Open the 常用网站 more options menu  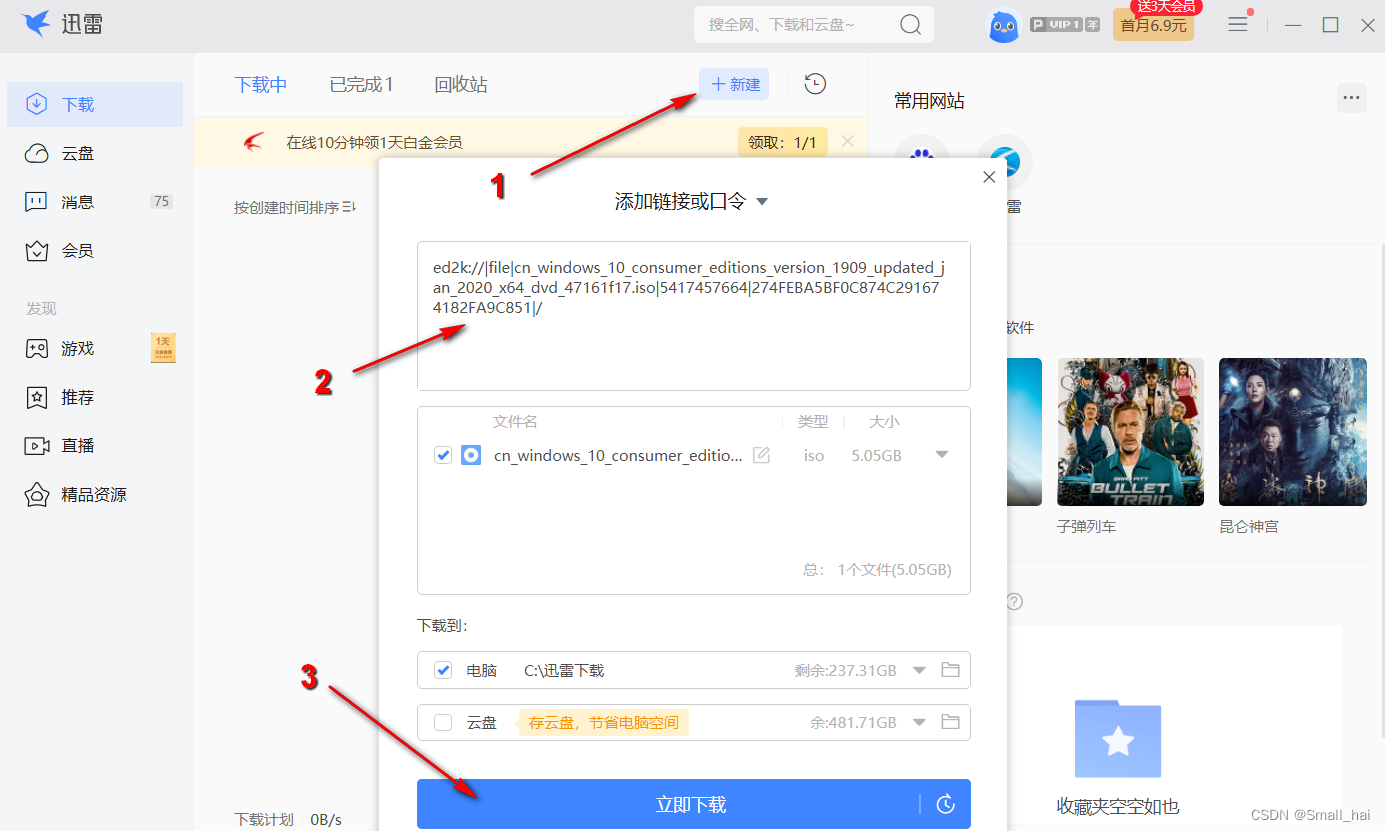click(x=1351, y=98)
